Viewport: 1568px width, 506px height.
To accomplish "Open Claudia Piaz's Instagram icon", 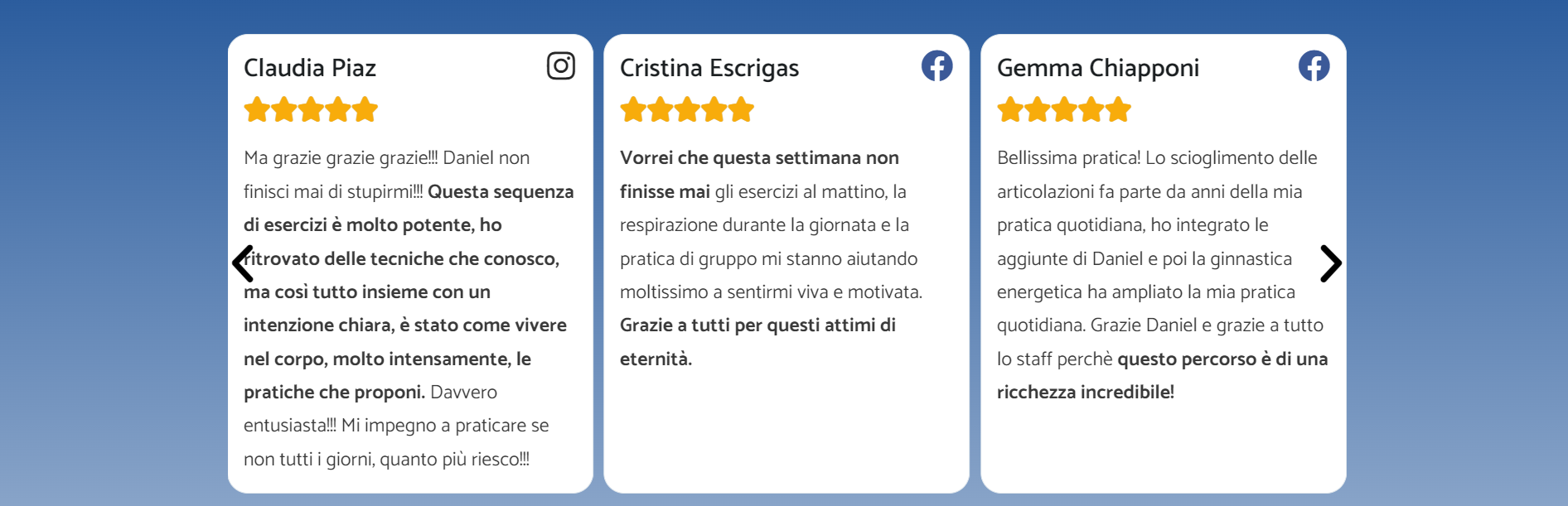I will point(561,65).
